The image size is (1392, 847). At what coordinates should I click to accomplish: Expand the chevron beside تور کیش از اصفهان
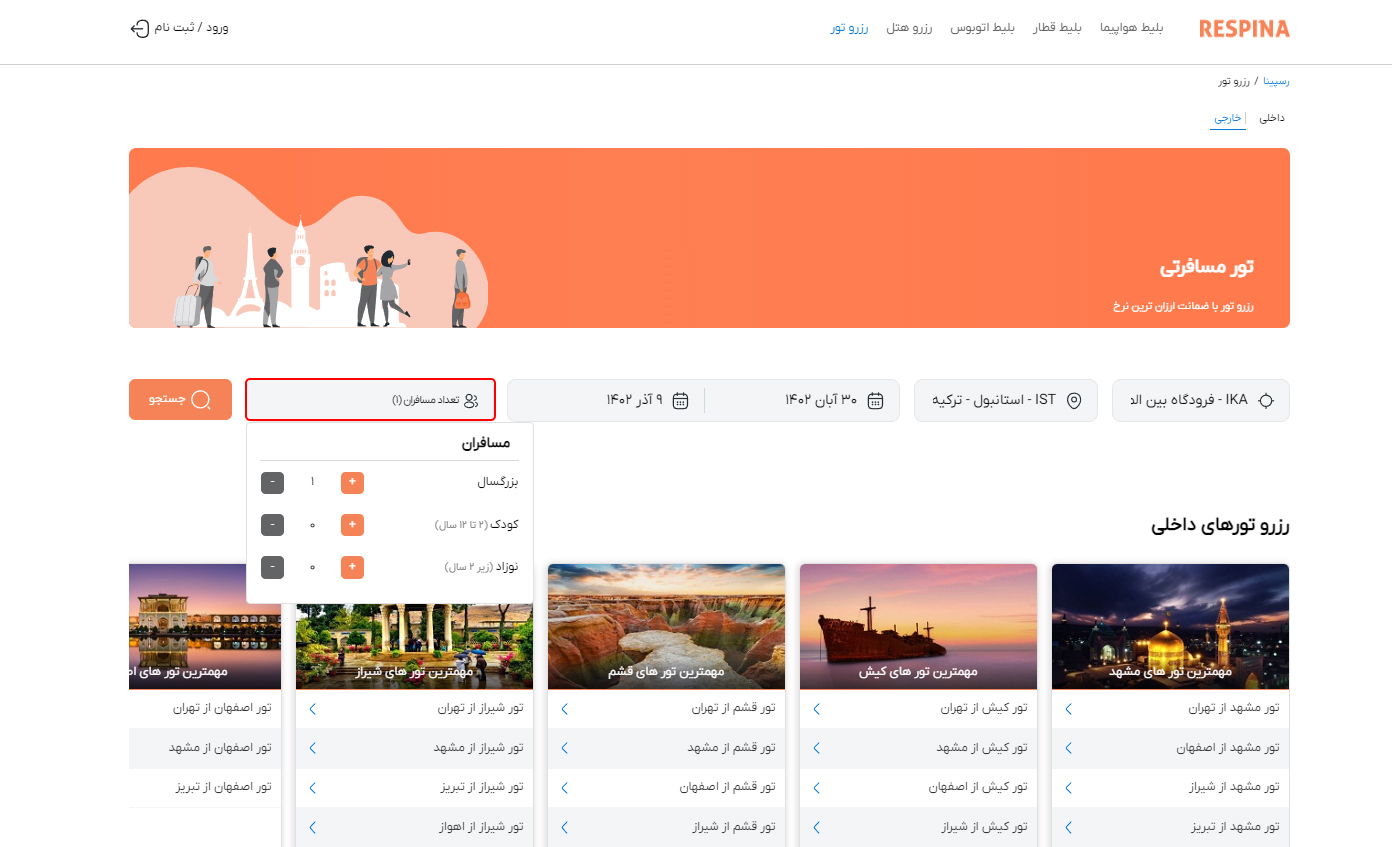pyautogui.click(x=816, y=787)
